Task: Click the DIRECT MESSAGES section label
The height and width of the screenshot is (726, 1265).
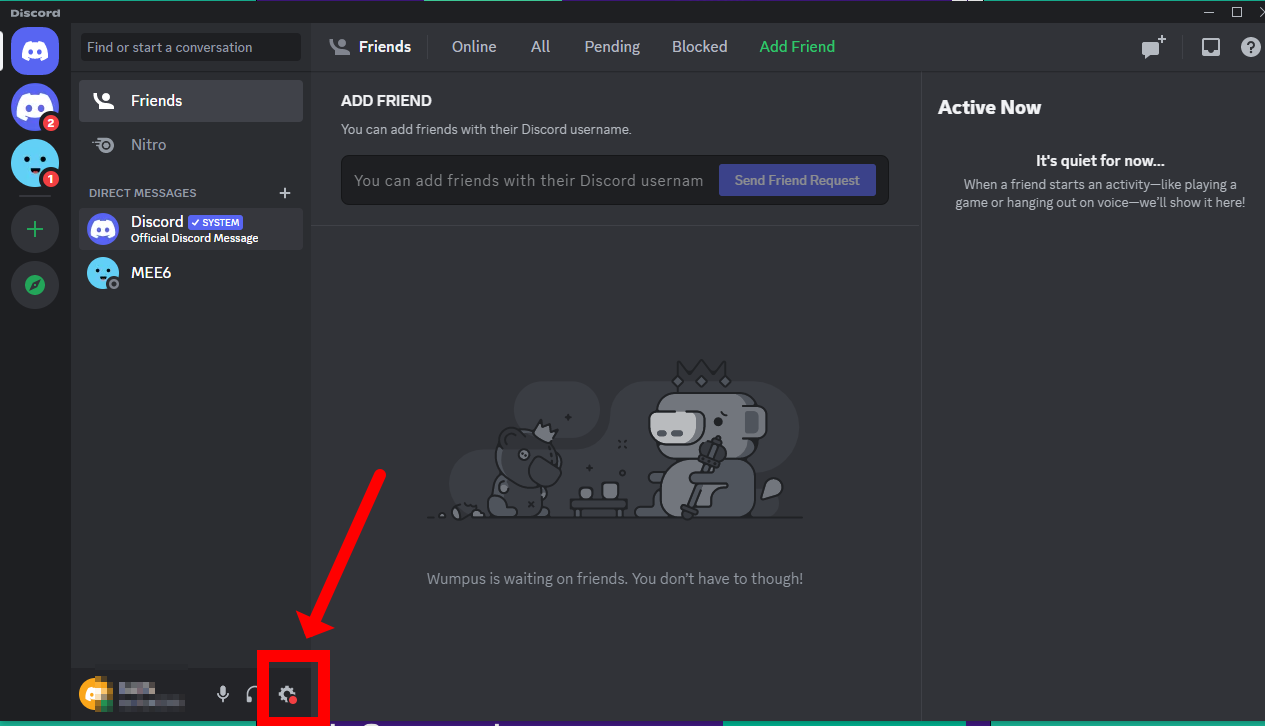Action: pos(143,193)
